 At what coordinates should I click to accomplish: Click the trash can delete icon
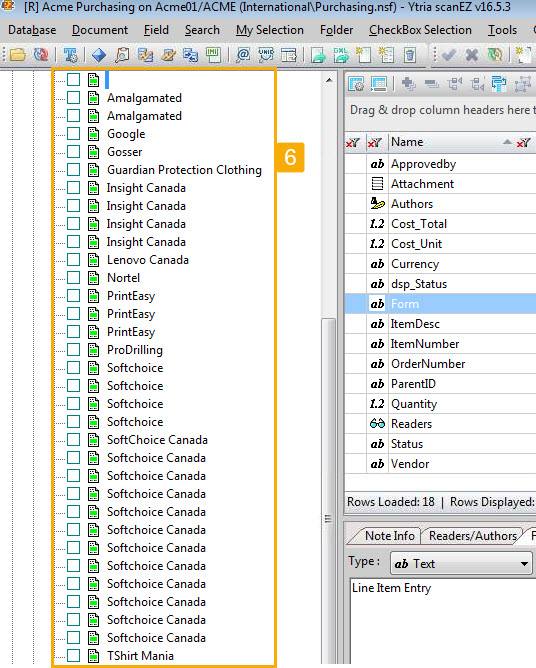tap(409, 55)
